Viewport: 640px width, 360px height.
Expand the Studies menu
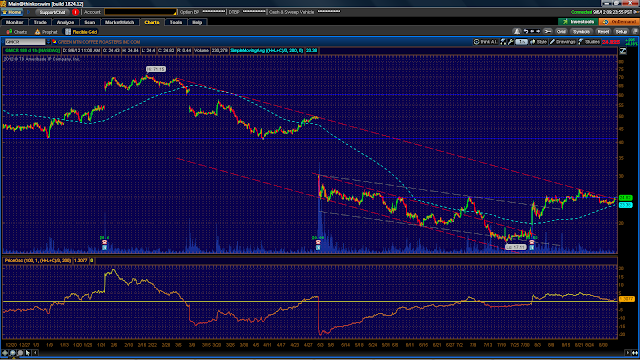coord(589,42)
